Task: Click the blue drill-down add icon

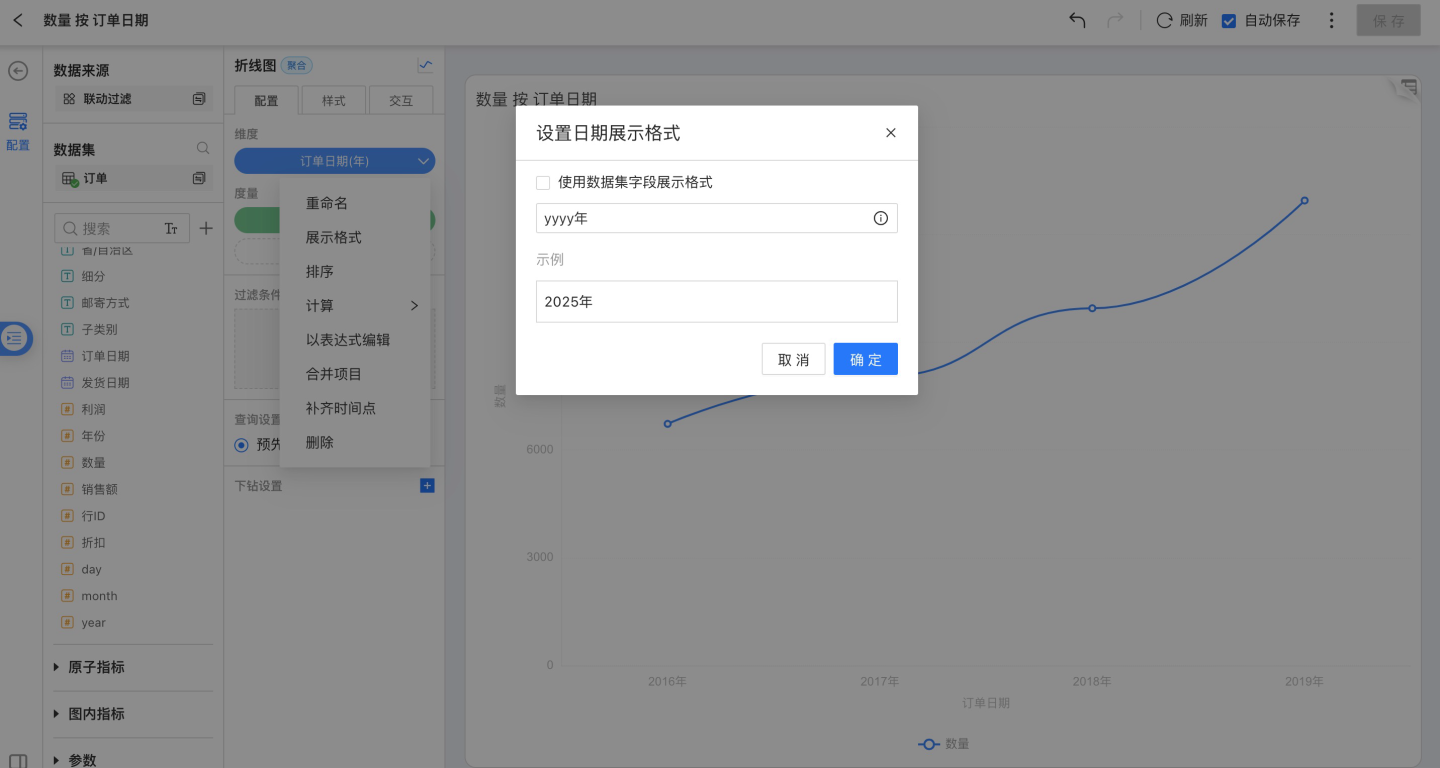Action: pos(427,486)
